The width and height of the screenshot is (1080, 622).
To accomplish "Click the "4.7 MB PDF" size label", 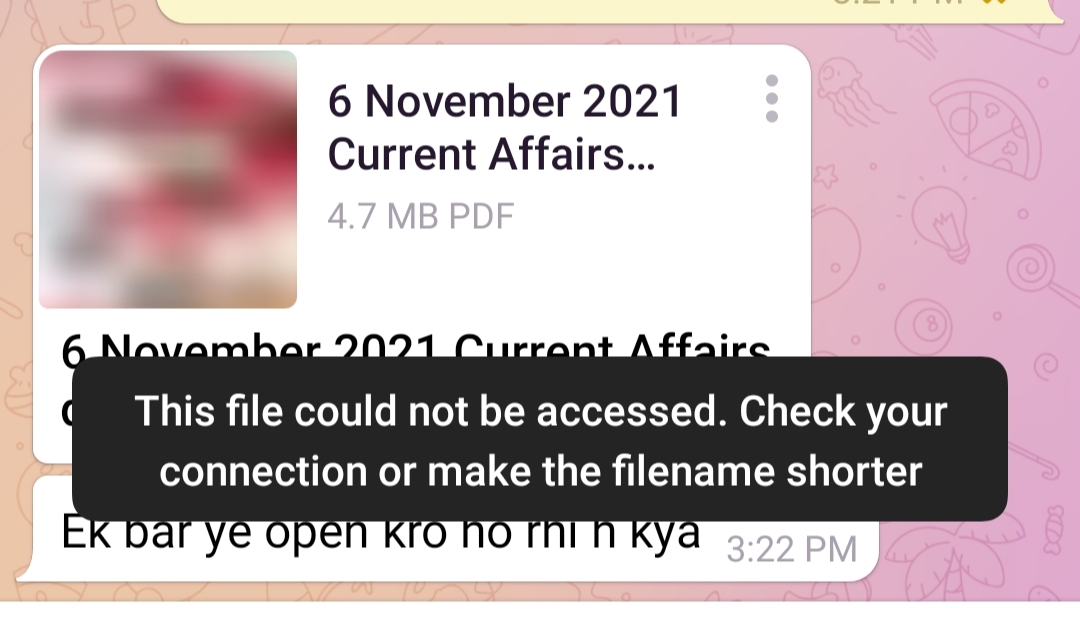I will point(420,216).
